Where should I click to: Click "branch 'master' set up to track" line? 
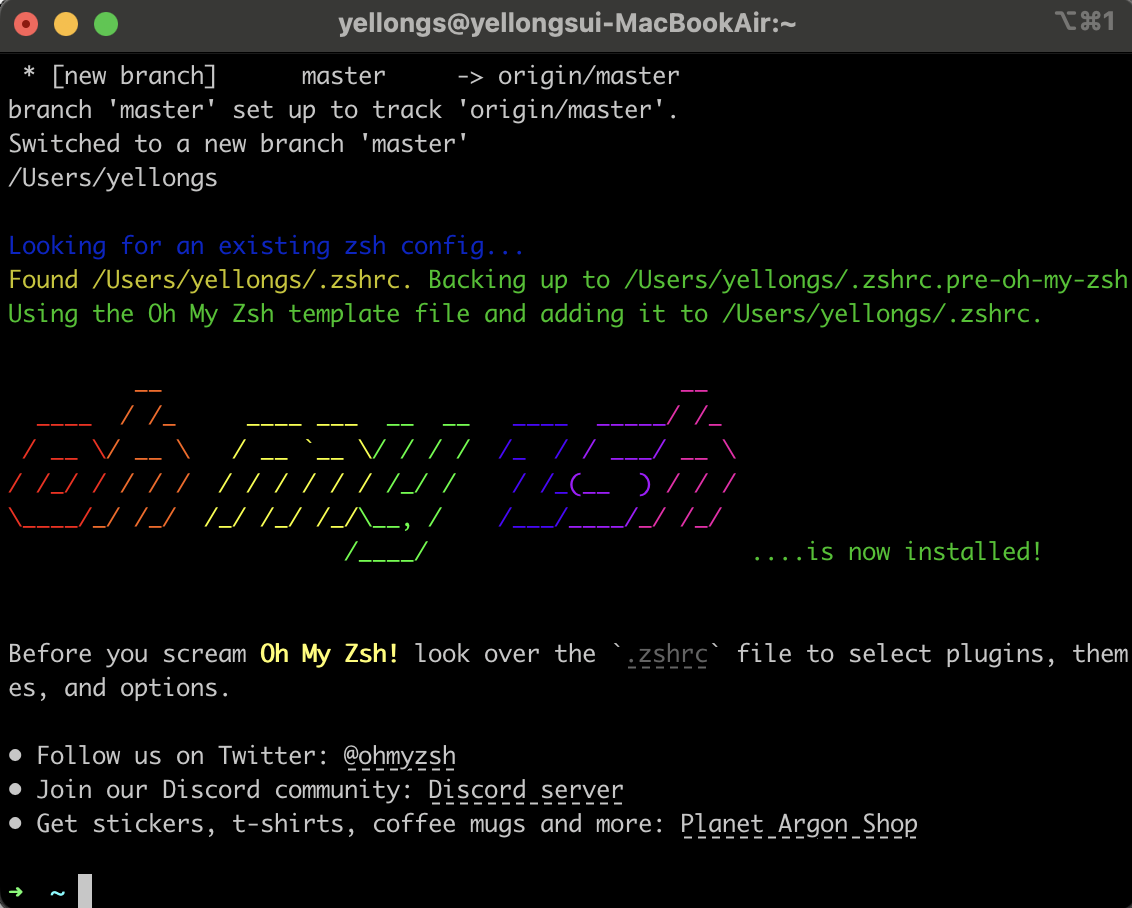tap(343, 110)
